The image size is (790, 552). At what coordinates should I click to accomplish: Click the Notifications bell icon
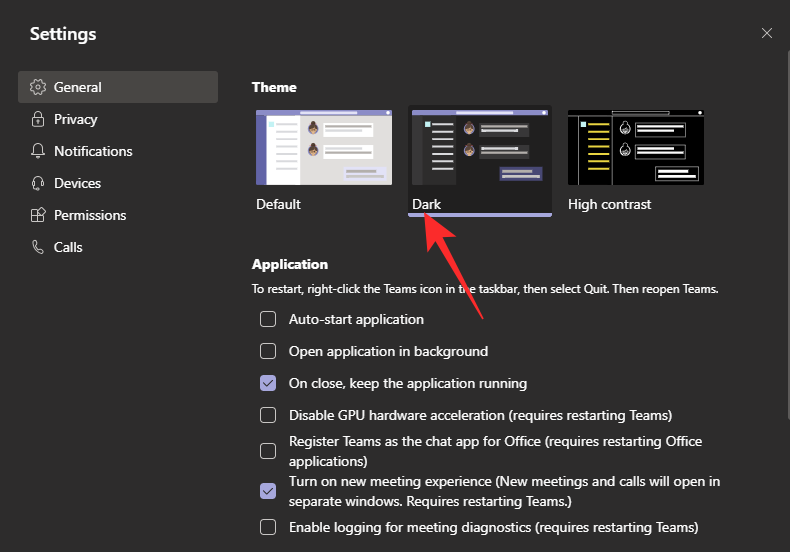pyautogui.click(x=38, y=151)
